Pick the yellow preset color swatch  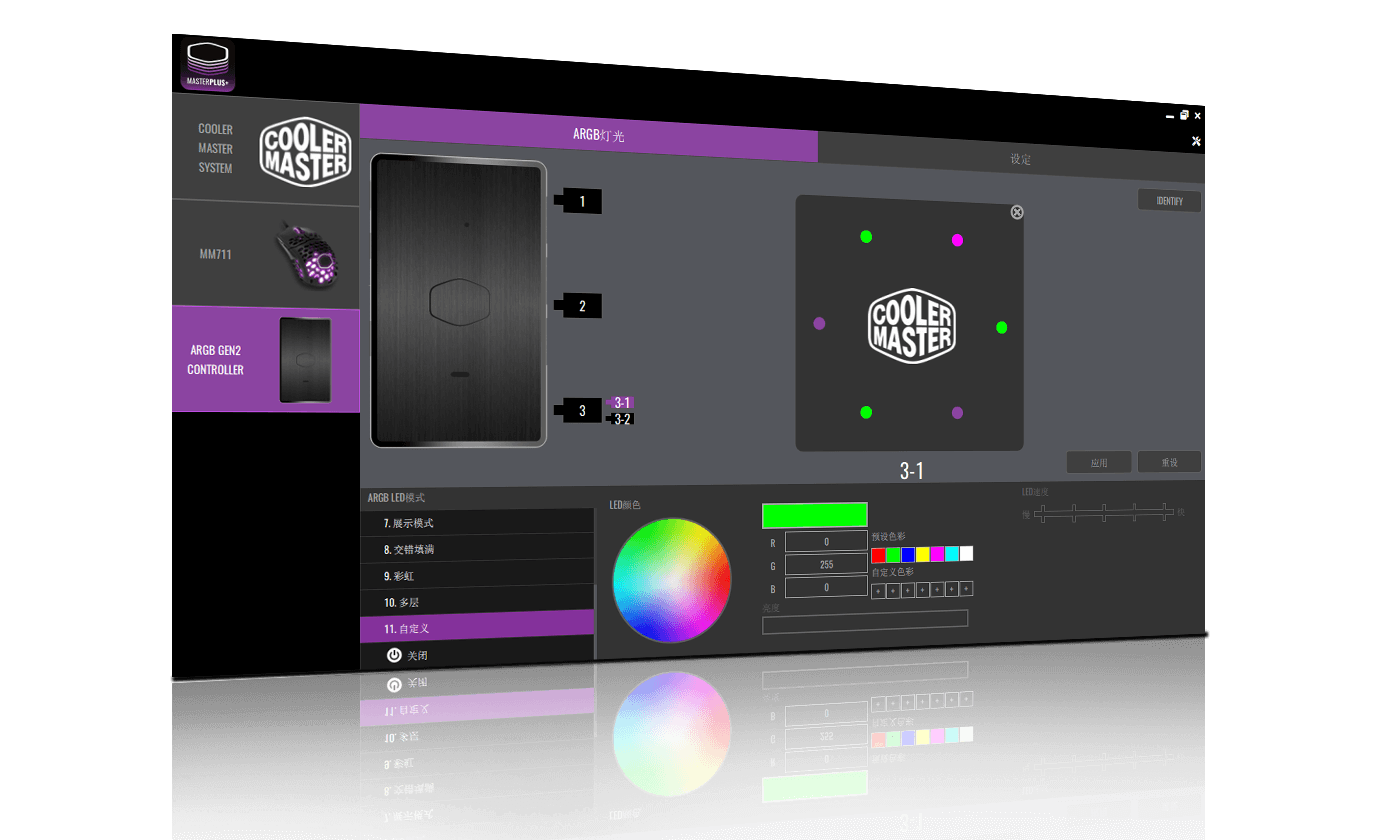tap(922, 554)
